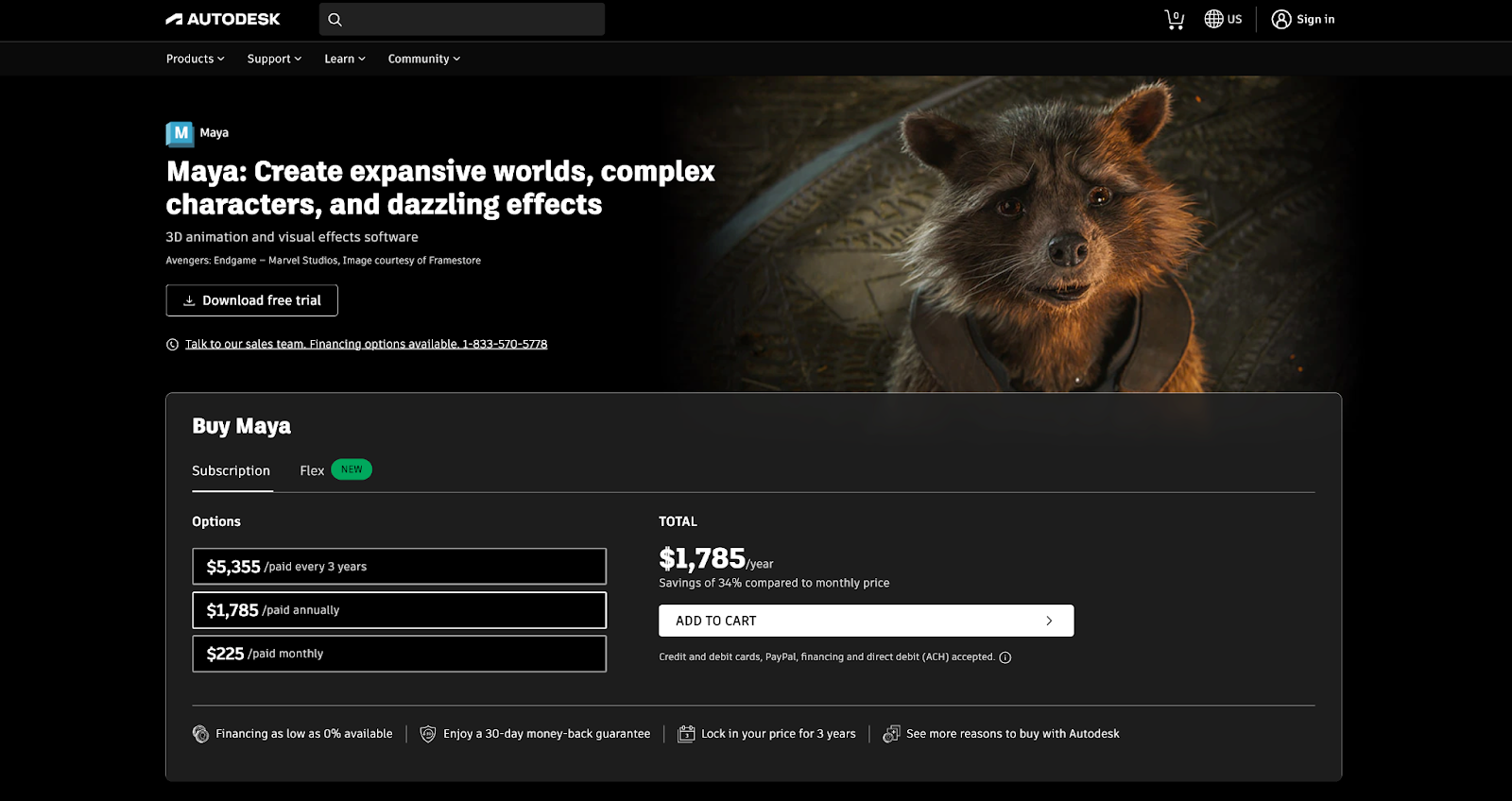The height and width of the screenshot is (801, 1512).
Task: Click the Maya breadcrumb label
Action: pos(215,133)
